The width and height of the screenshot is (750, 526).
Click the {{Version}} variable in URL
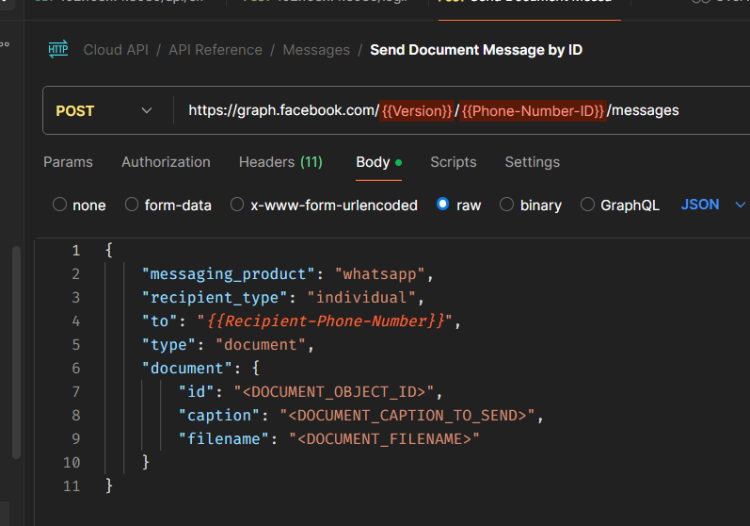[x=417, y=111]
